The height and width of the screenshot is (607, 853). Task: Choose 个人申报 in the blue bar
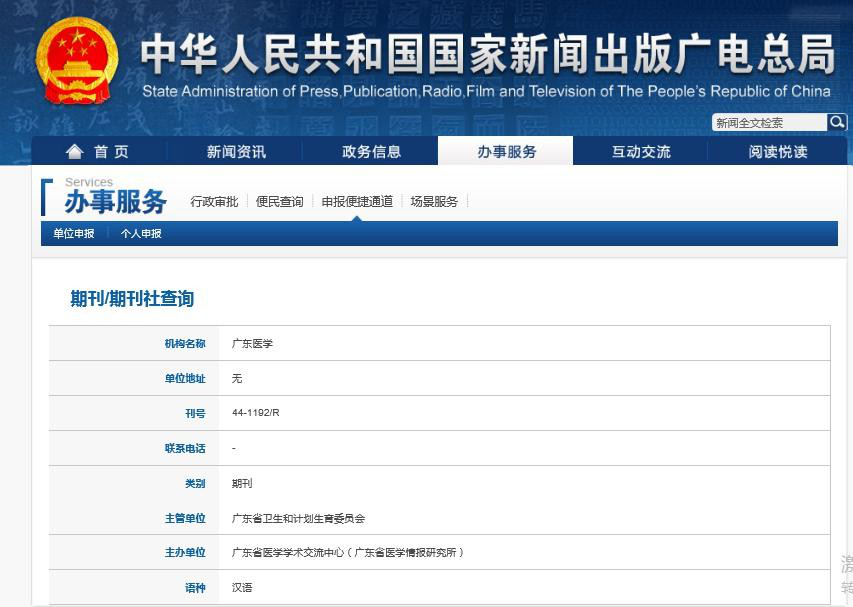tap(141, 234)
